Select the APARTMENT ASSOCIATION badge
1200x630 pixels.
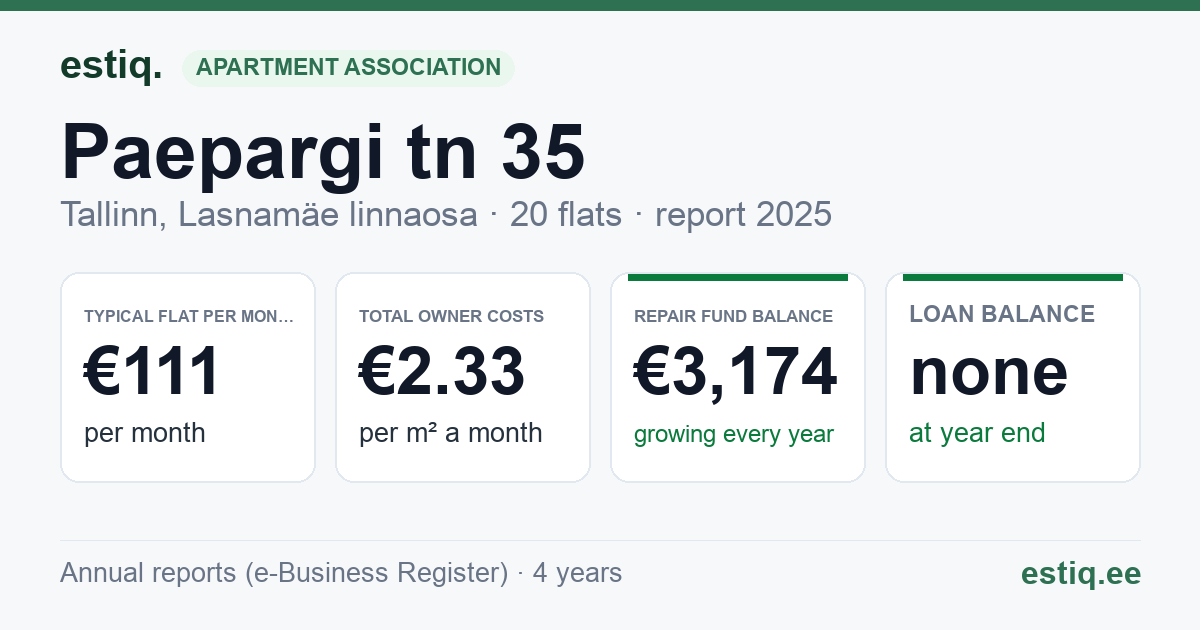pyautogui.click(x=348, y=68)
